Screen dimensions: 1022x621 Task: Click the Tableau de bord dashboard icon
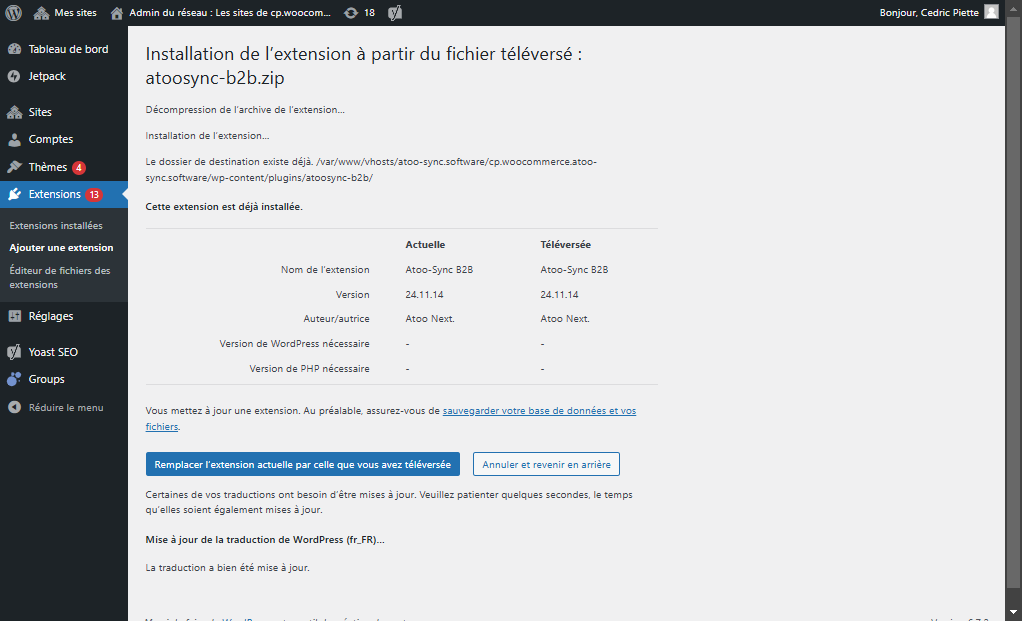(14, 49)
